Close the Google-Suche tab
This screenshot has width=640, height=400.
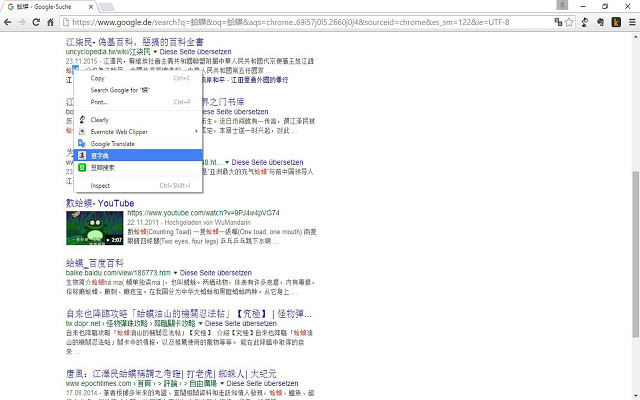tap(91, 7)
